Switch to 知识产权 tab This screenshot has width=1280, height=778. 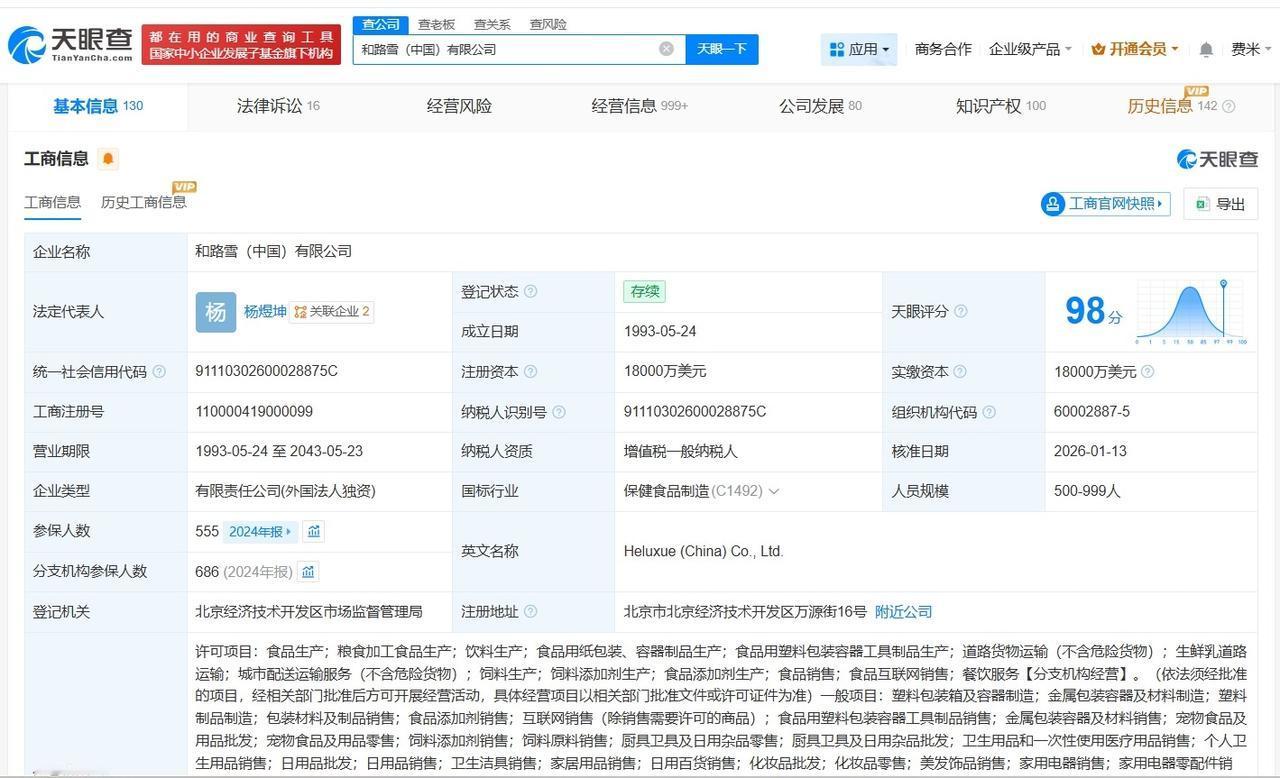(1001, 106)
